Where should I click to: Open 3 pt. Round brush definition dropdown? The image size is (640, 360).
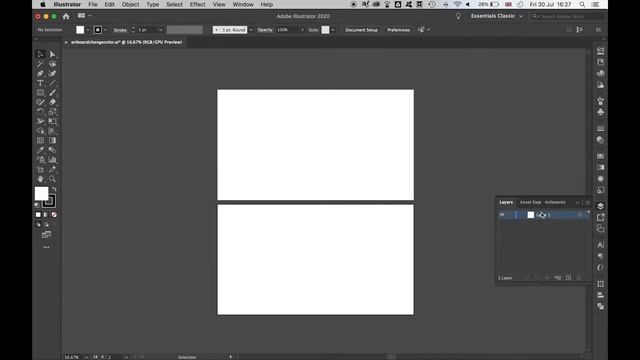[251, 30]
